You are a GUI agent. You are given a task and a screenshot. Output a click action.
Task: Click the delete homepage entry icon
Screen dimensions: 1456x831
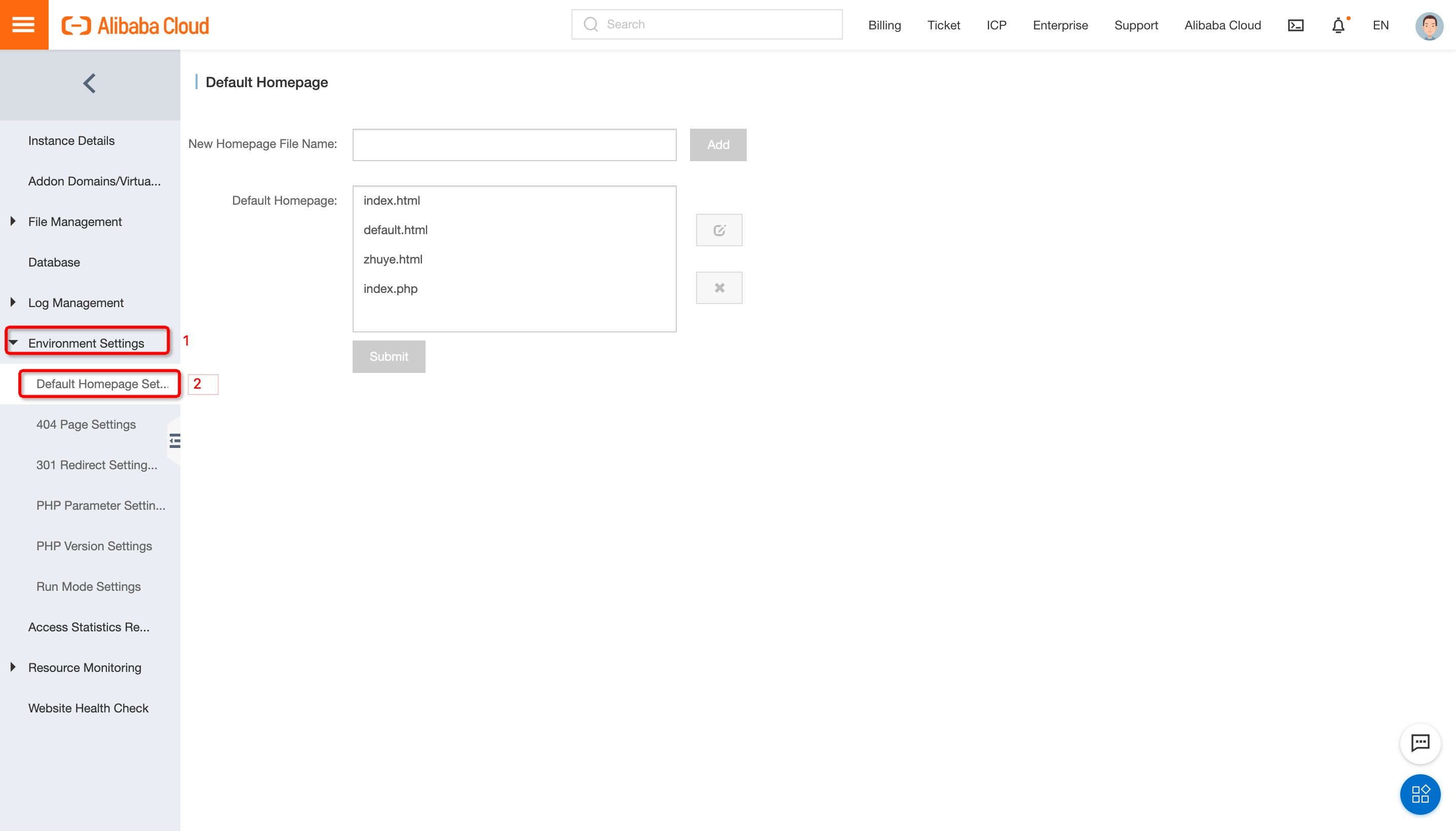click(x=719, y=288)
